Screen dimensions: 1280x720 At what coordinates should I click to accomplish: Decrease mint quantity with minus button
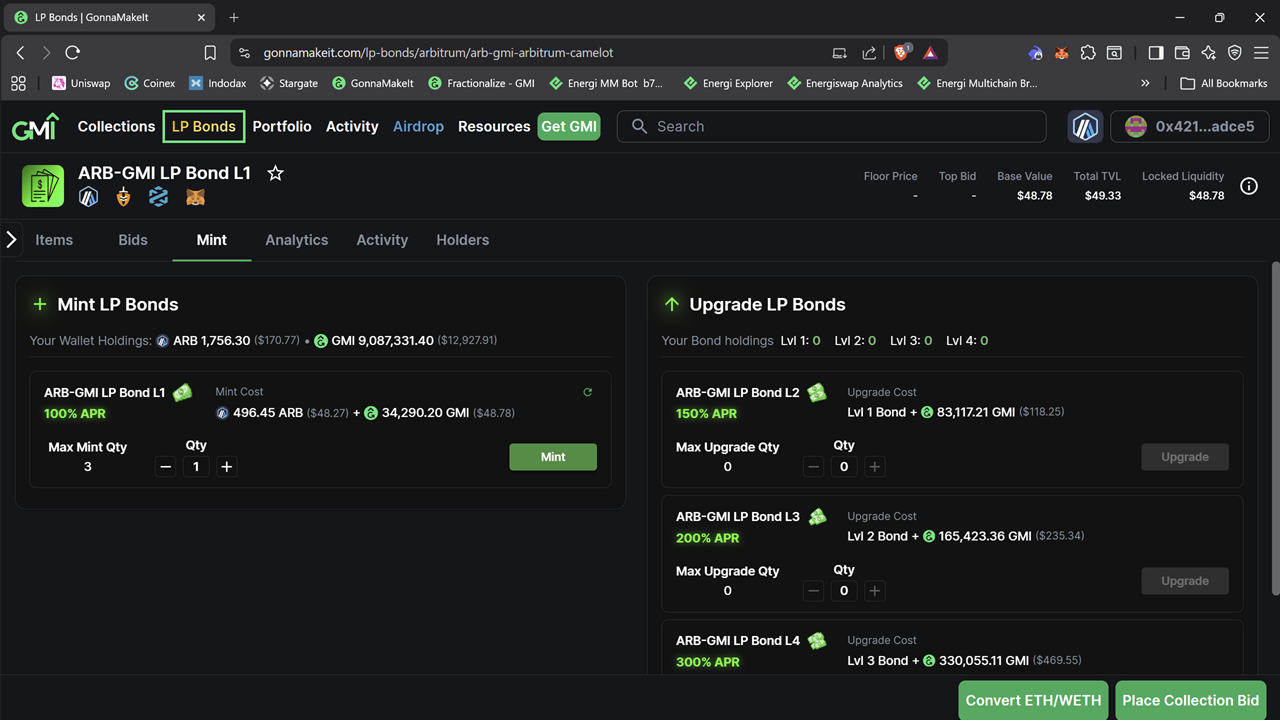166,467
